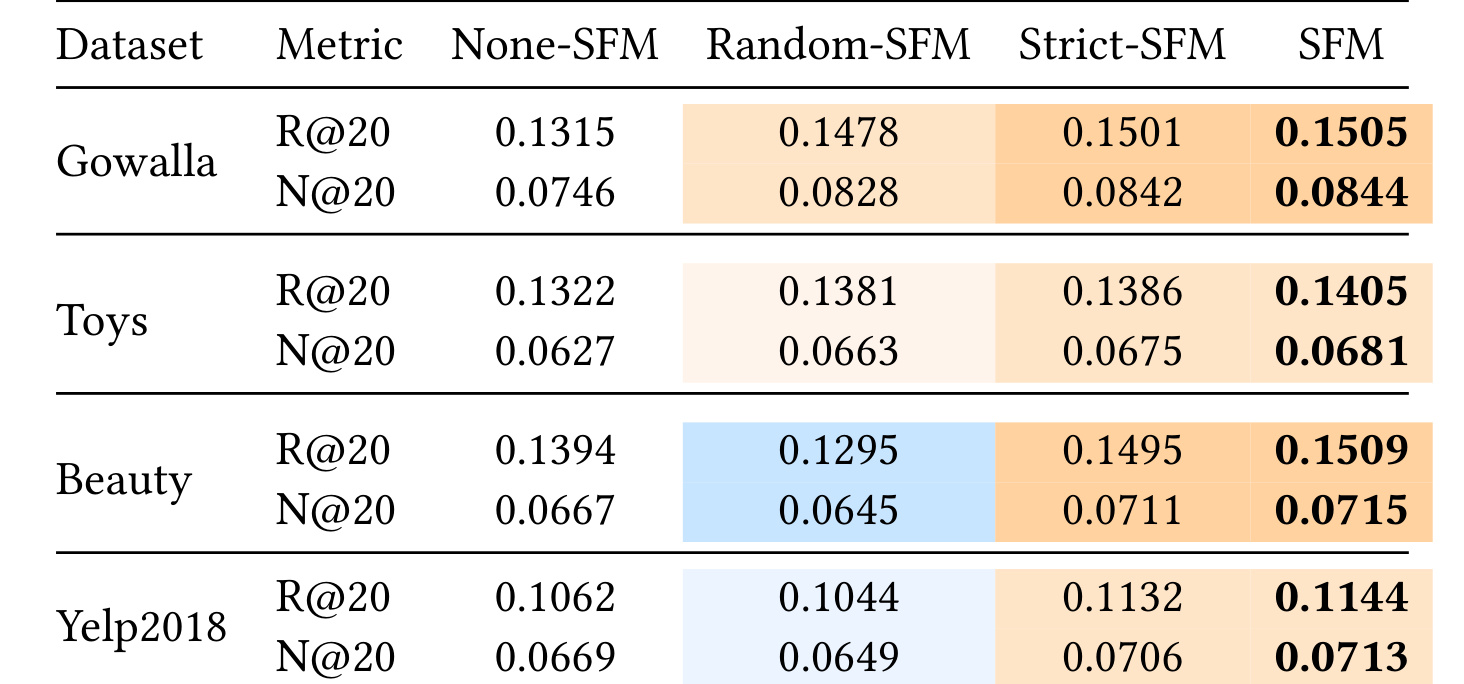Select the Metric column header
This screenshot has width=1464, height=684.
pyautogui.click(x=340, y=45)
